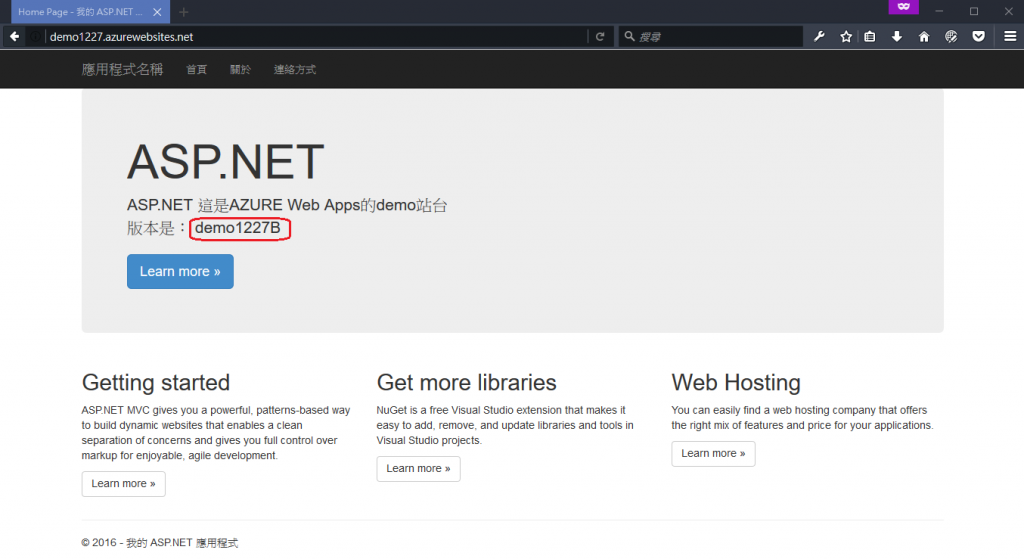Image resolution: width=1024 pixels, height=559 pixels.
Task: Click the blue Learn more button
Action: coord(180,271)
